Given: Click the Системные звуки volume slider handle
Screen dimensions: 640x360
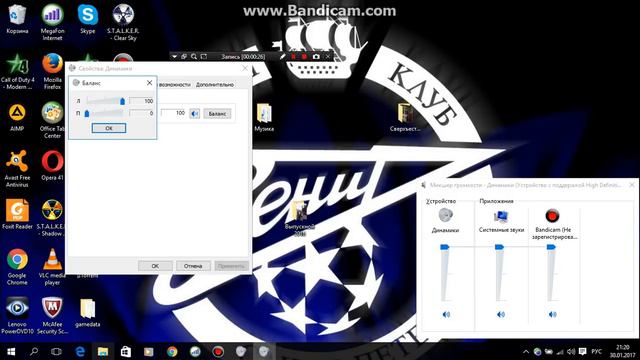Looking at the screenshot, I should pyautogui.click(x=499, y=247).
